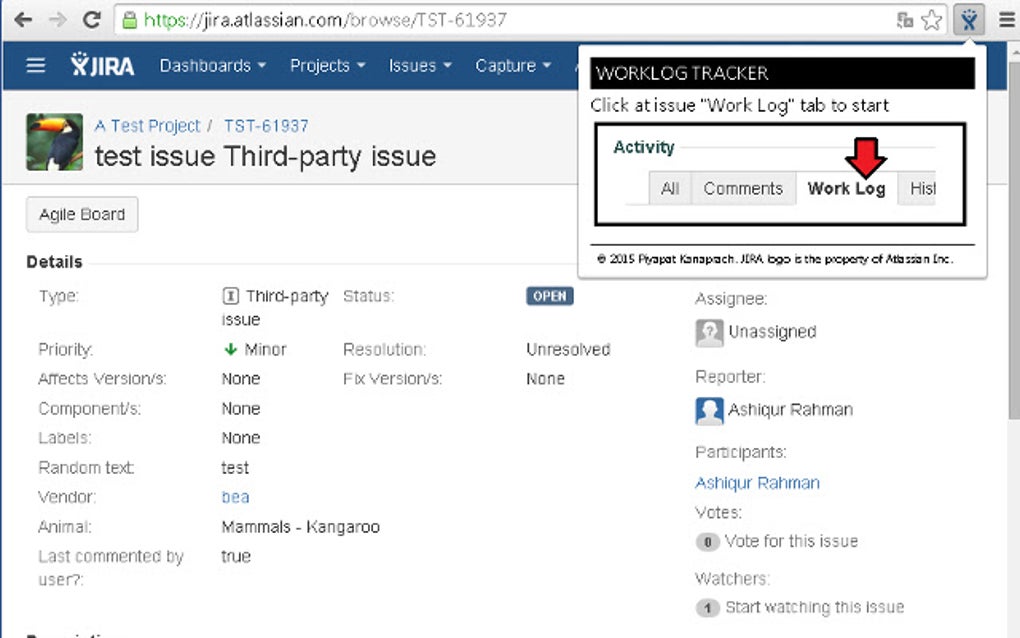
Task: Reload the page with refresh icon
Action: coord(92,20)
